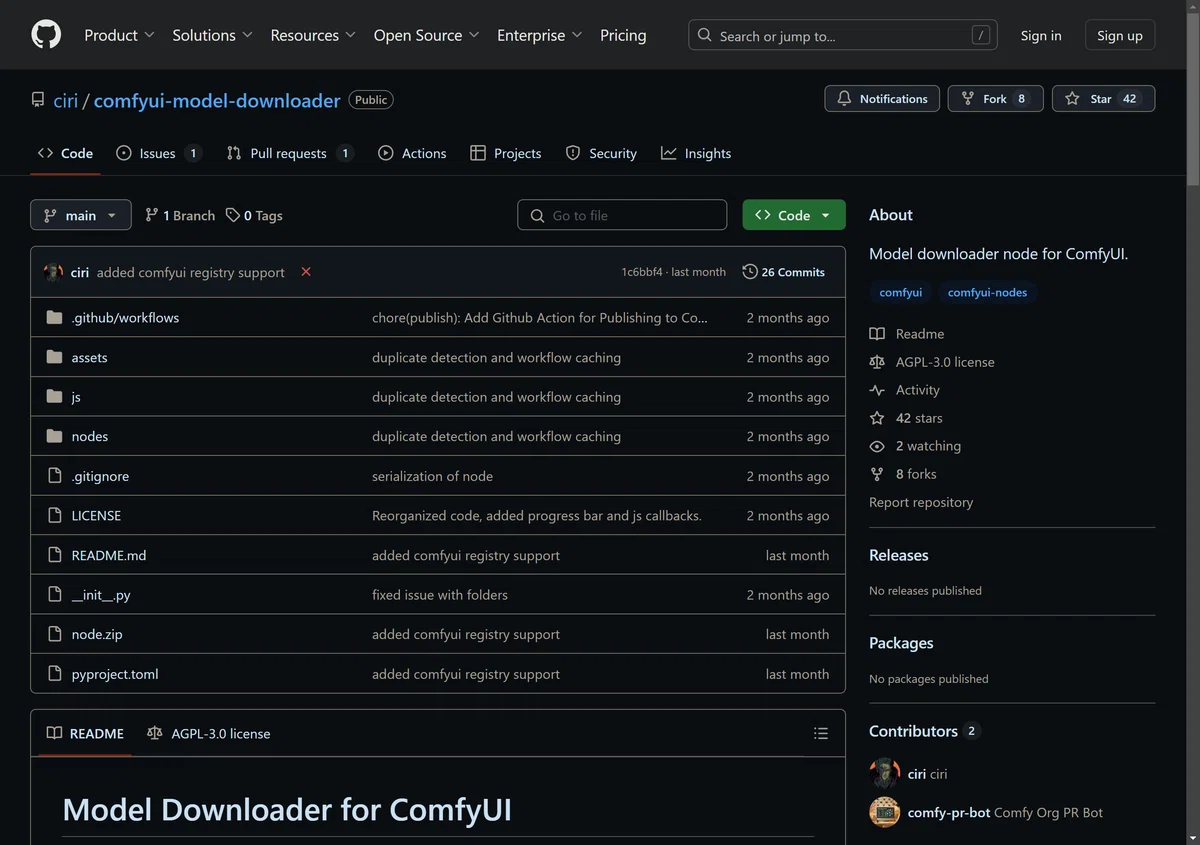The image size is (1200, 845).
Task: Click commit message 'fixed issue with folders'
Action: 440,595
